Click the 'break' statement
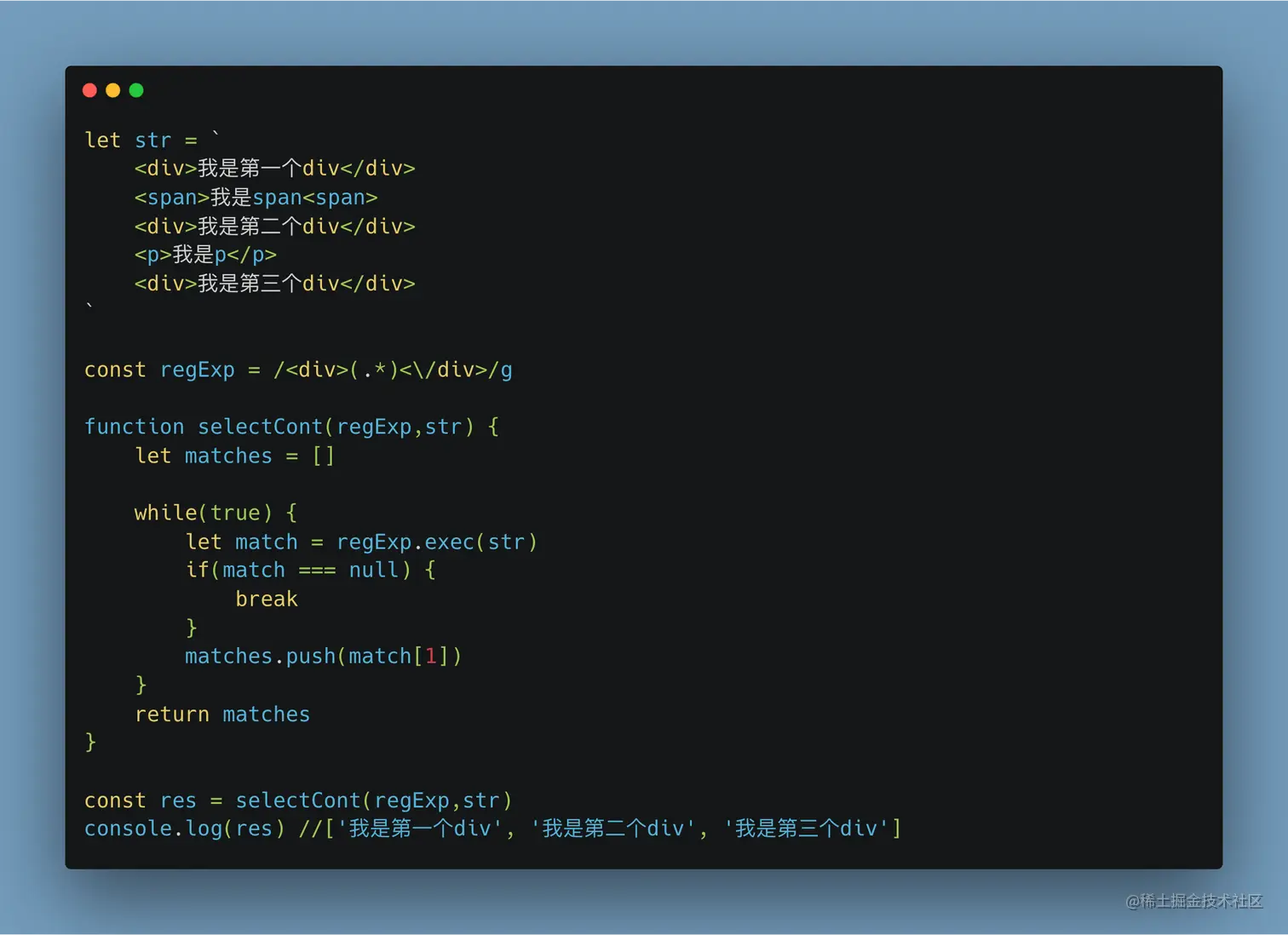1288x935 pixels. pyautogui.click(x=267, y=599)
